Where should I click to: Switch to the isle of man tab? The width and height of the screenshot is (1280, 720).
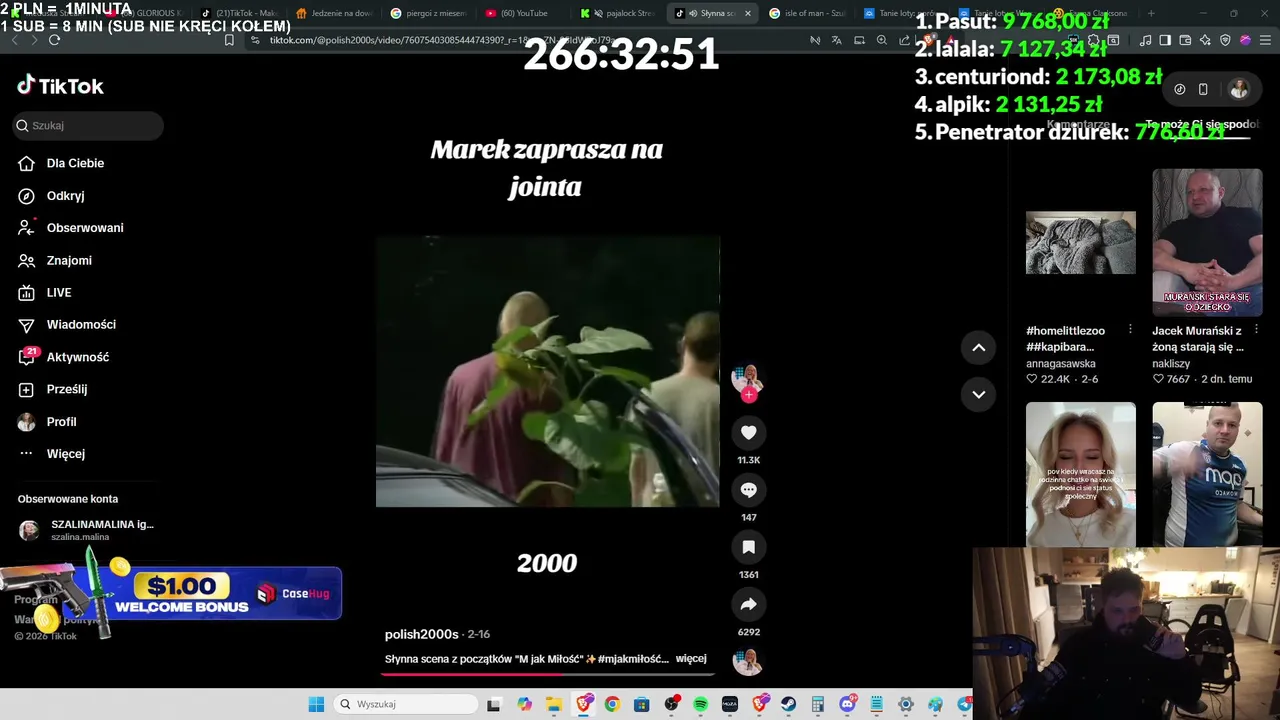point(807,13)
